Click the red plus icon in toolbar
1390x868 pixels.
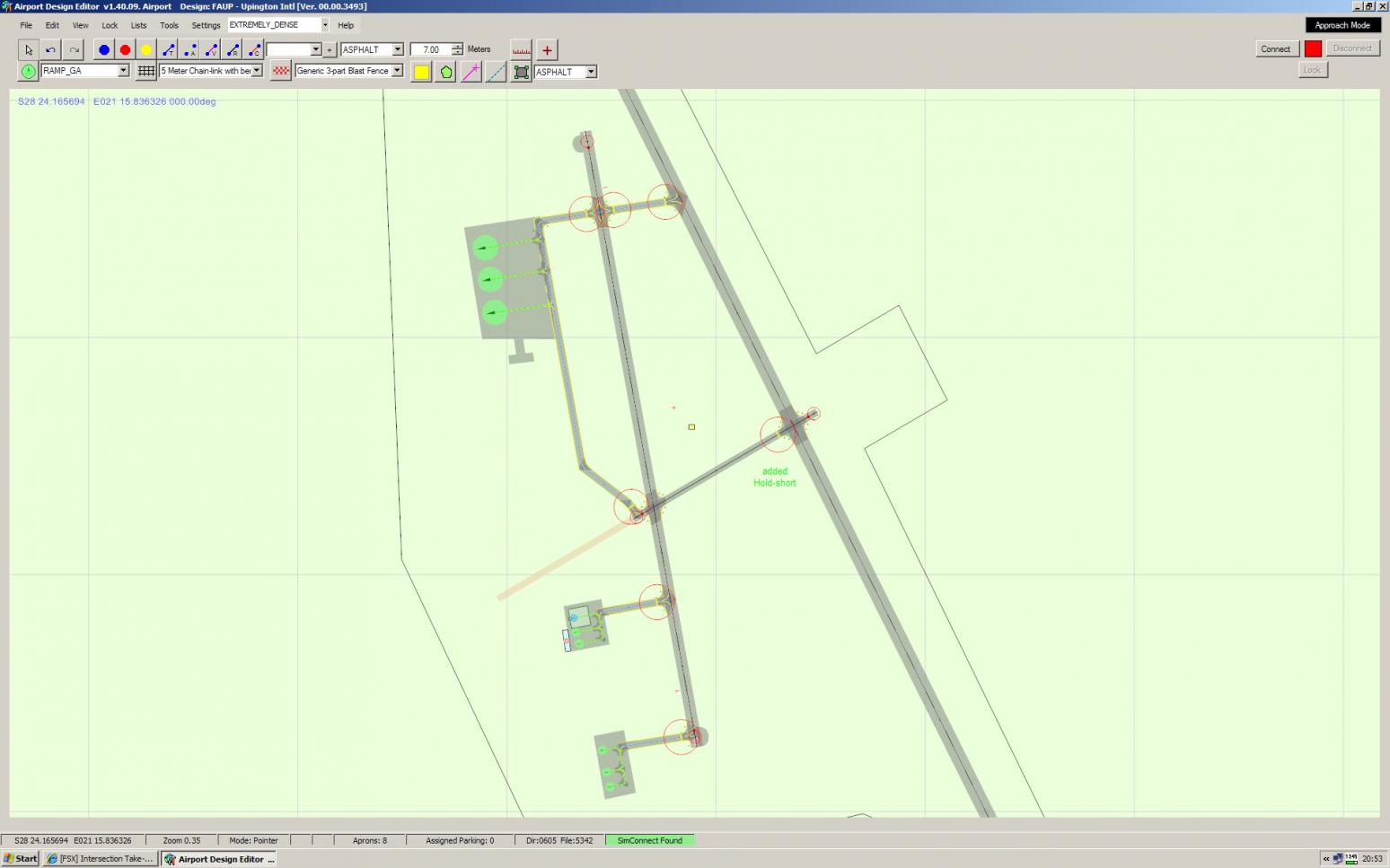pyautogui.click(x=547, y=50)
